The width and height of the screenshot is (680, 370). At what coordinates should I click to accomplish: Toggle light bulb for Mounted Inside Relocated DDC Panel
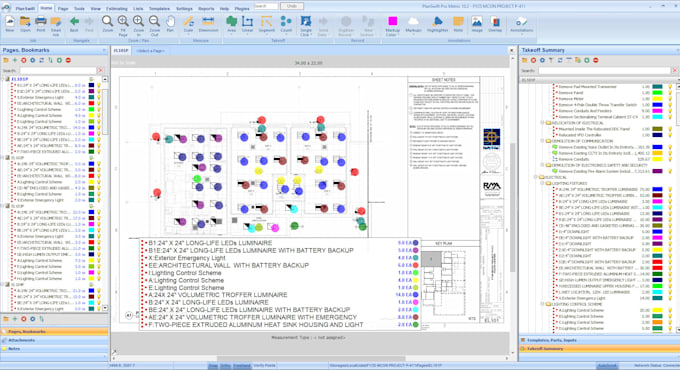[x=670, y=129]
